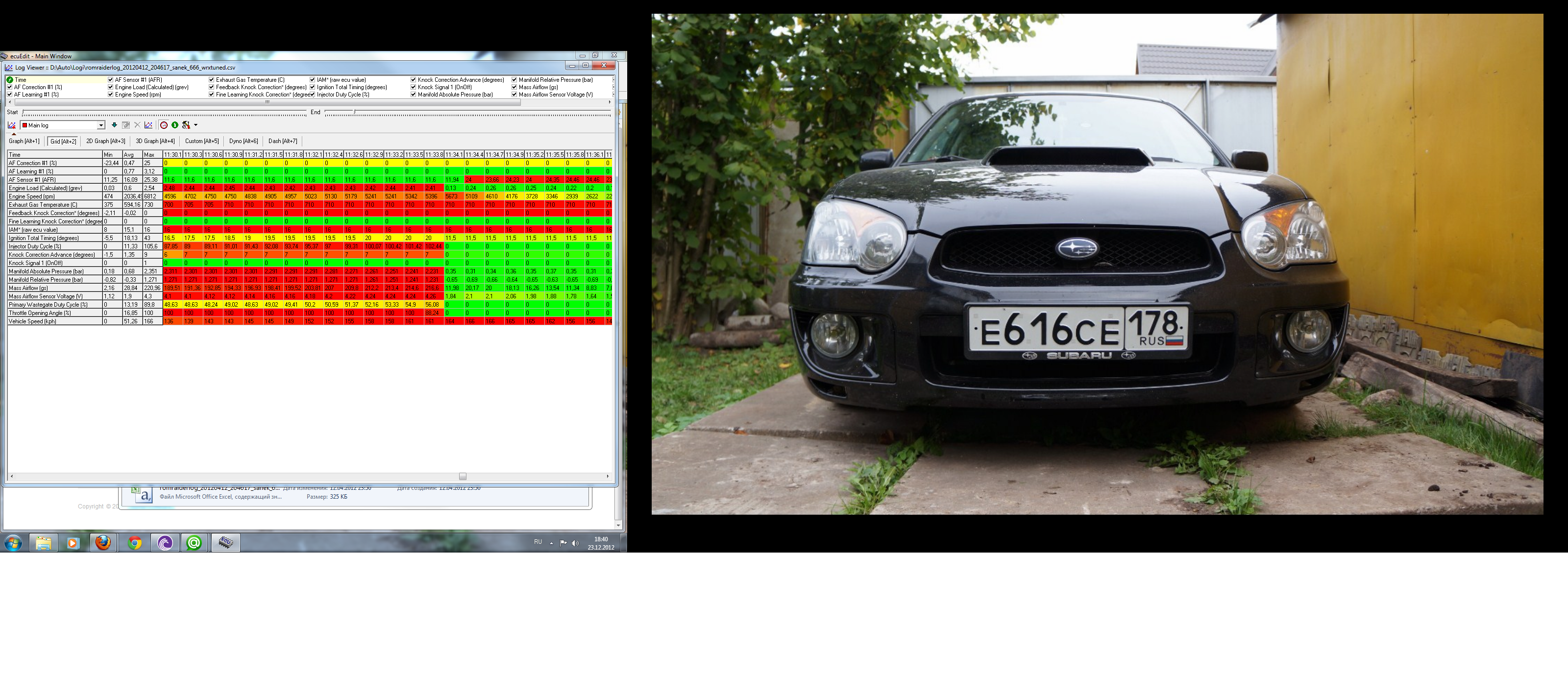
Task: Click the Max column header
Action: [x=153, y=155]
